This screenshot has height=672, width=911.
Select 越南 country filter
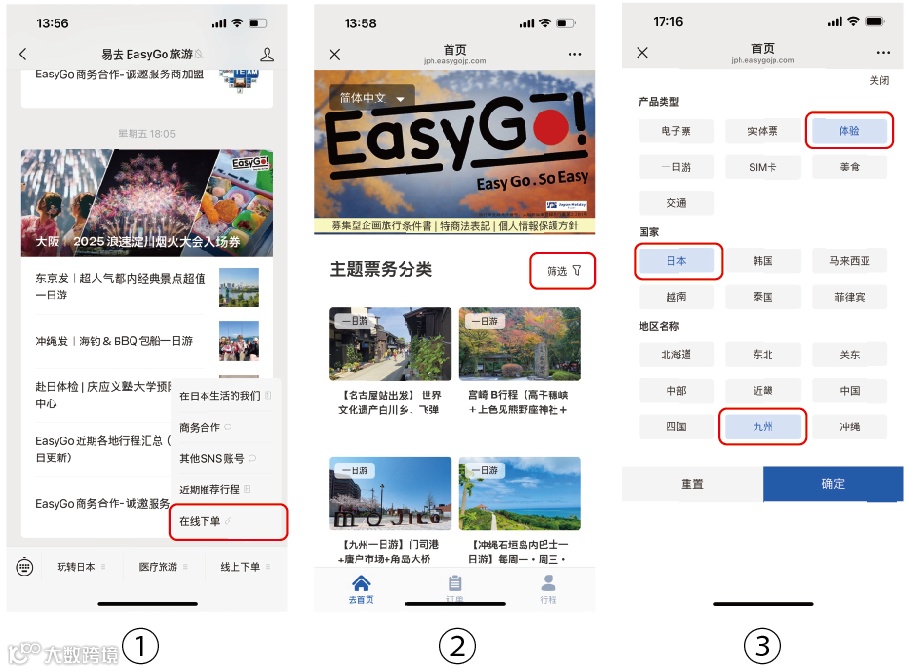click(676, 297)
